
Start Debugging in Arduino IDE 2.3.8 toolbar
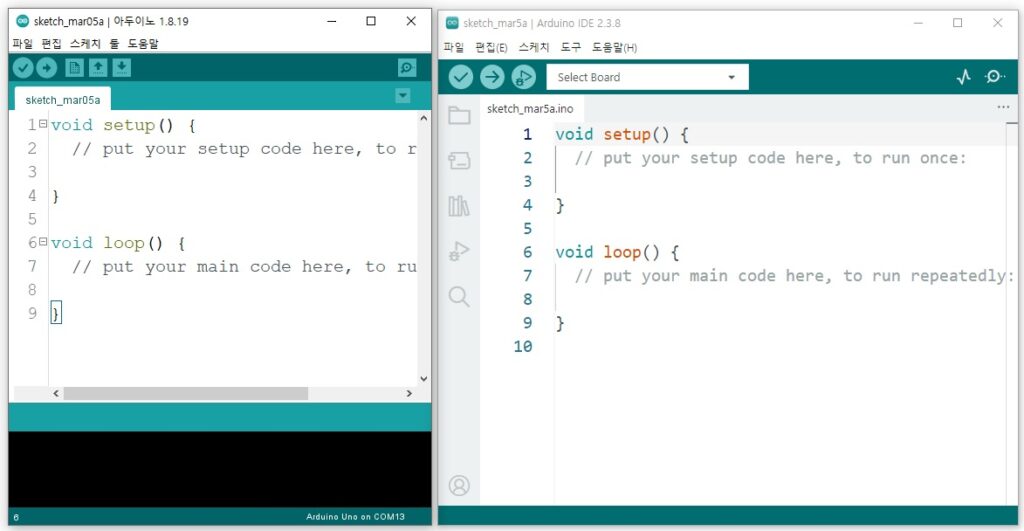[x=523, y=77]
